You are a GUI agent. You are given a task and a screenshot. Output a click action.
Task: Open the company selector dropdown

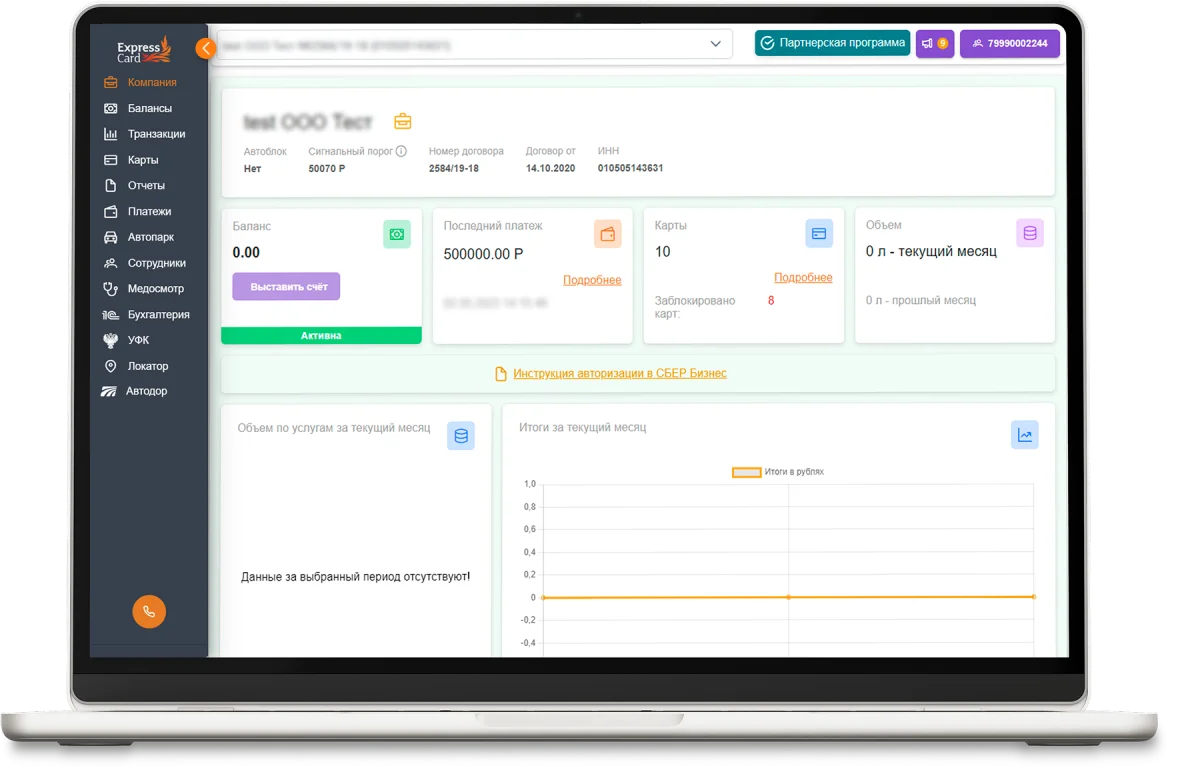[475, 44]
